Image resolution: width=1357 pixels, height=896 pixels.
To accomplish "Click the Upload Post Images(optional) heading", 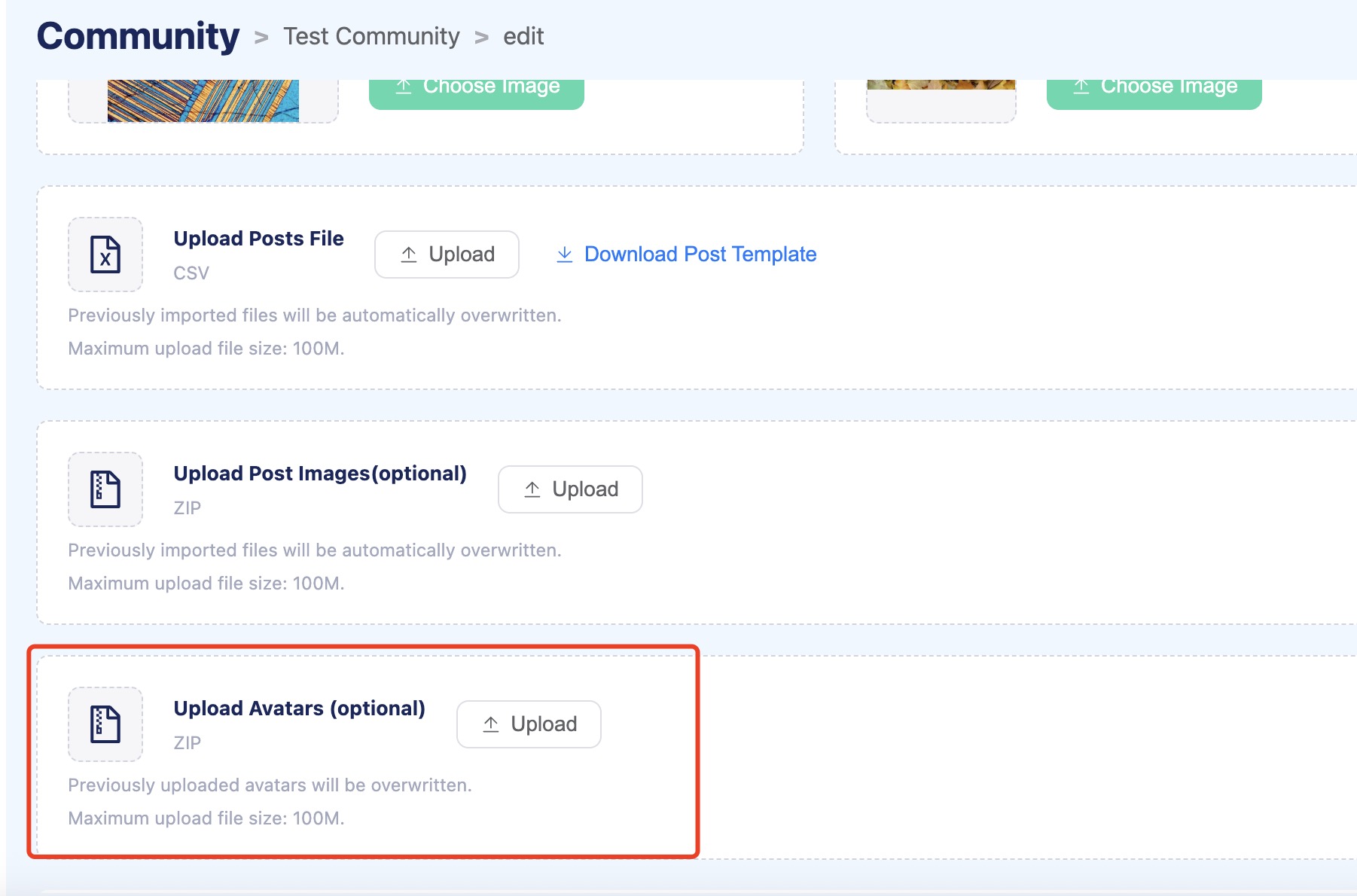I will click(x=320, y=474).
